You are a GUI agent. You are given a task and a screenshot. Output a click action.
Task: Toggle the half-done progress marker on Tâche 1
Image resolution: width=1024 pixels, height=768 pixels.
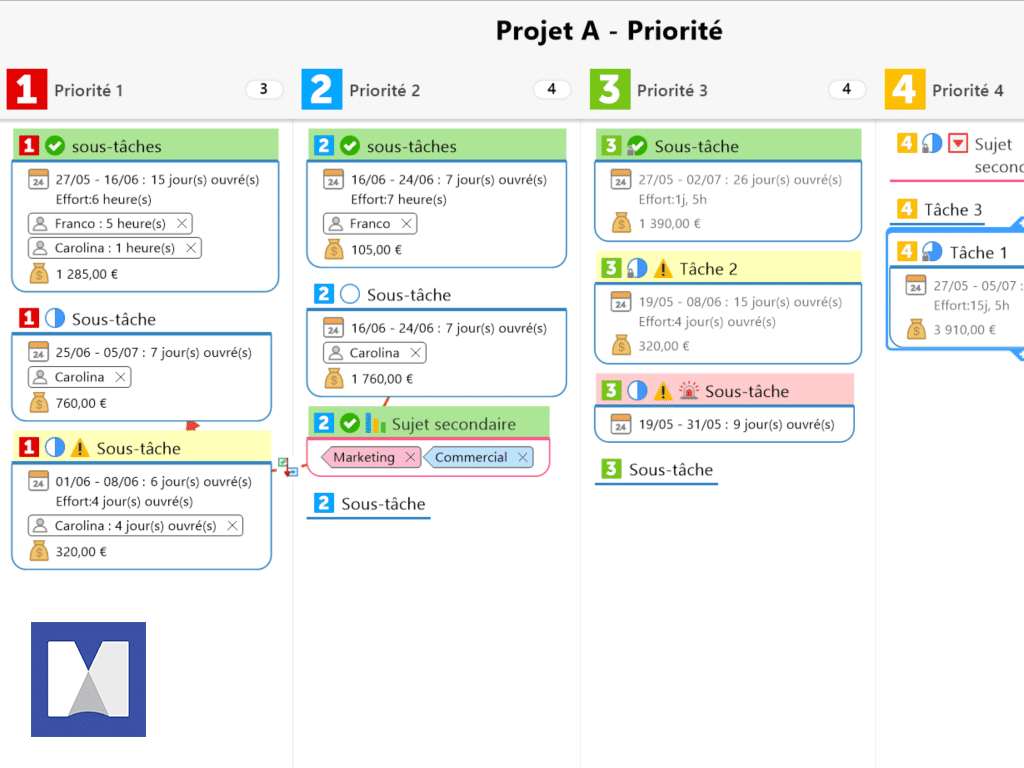pos(932,252)
